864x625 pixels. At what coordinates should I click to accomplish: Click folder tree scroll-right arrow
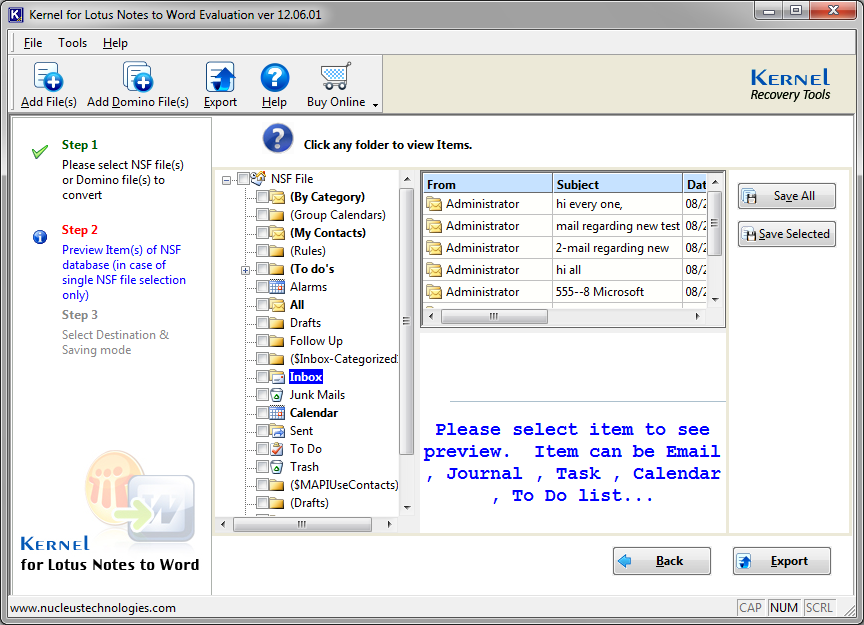390,524
